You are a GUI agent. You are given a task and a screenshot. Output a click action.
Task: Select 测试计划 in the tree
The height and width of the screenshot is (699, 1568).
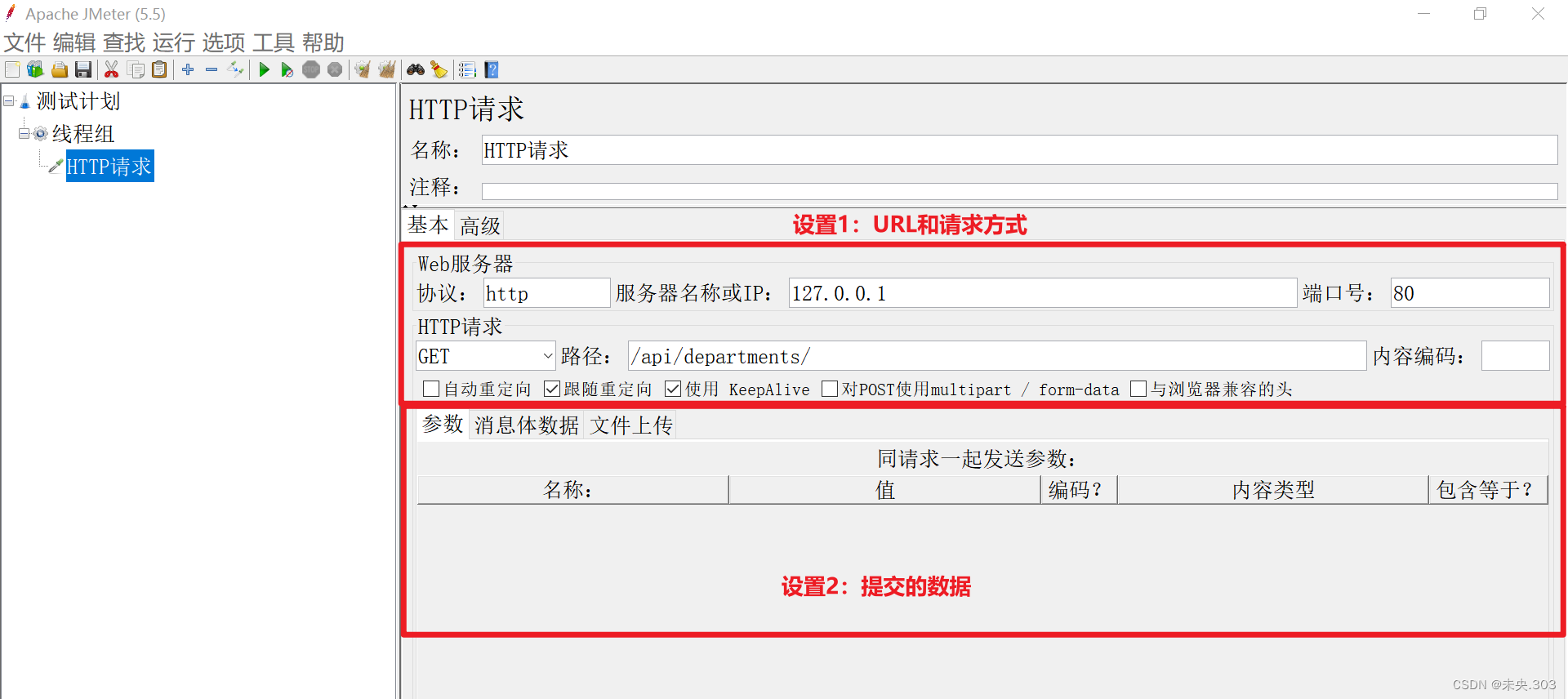click(x=78, y=101)
